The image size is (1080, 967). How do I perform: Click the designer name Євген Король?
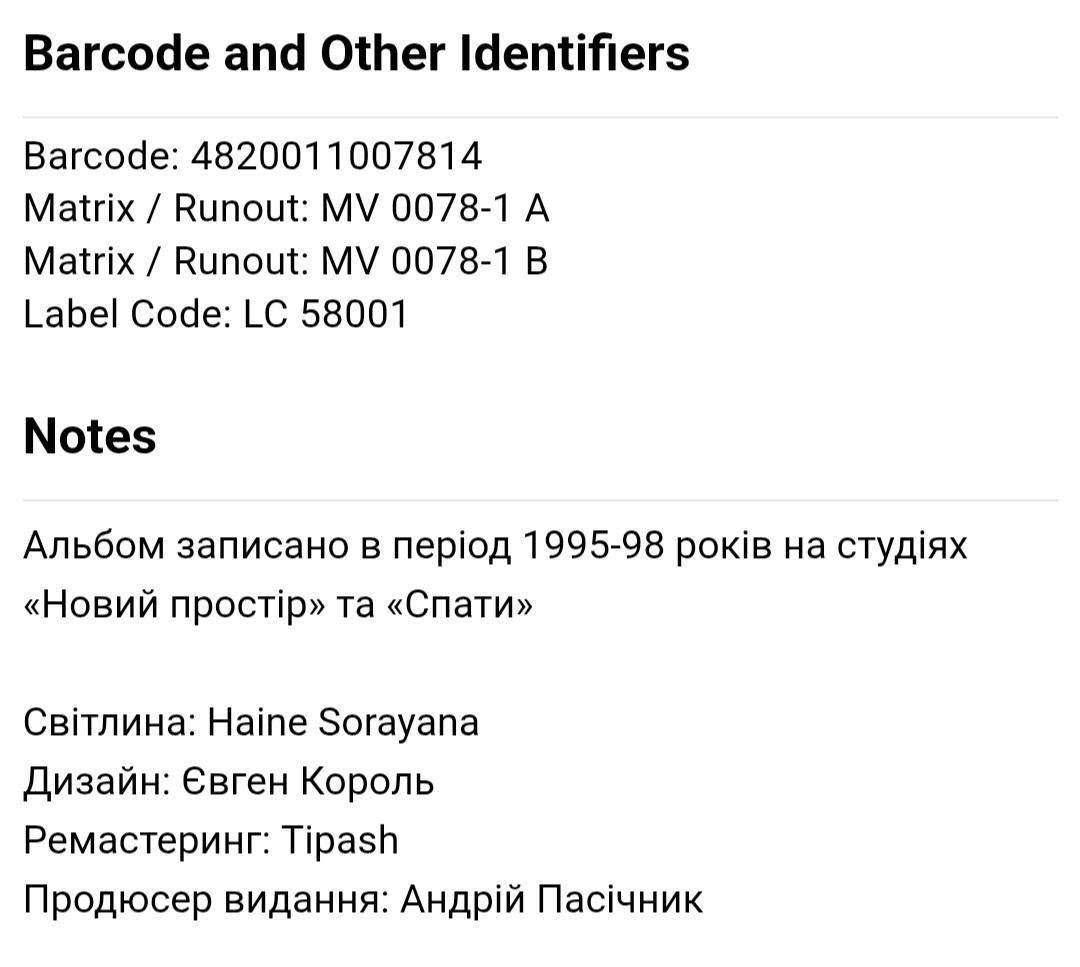tap(308, 782)
